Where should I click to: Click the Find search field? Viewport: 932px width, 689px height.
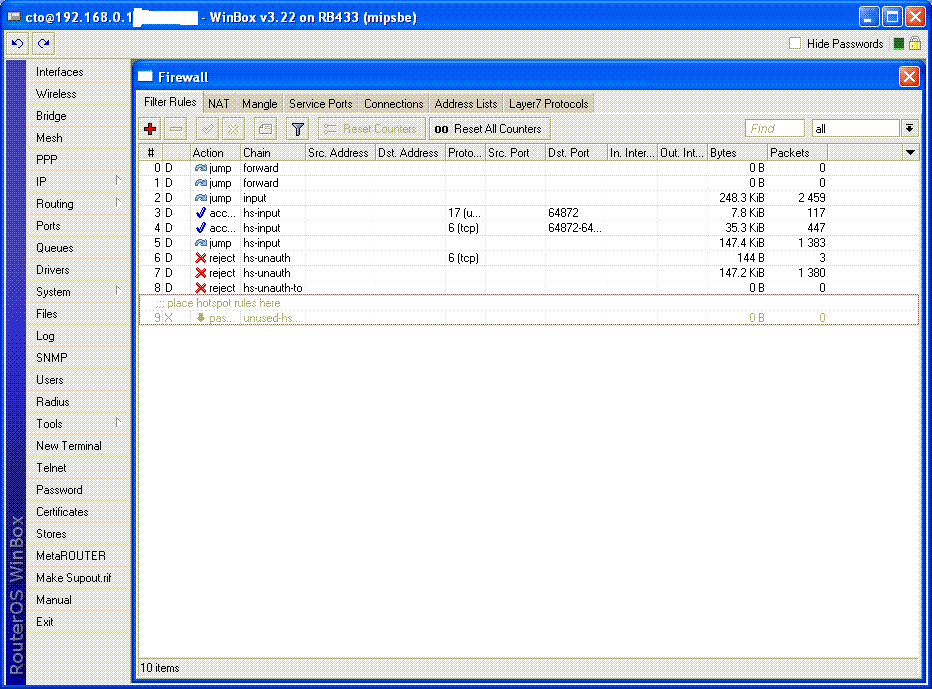pyautogui.click(x=774, y=128)
